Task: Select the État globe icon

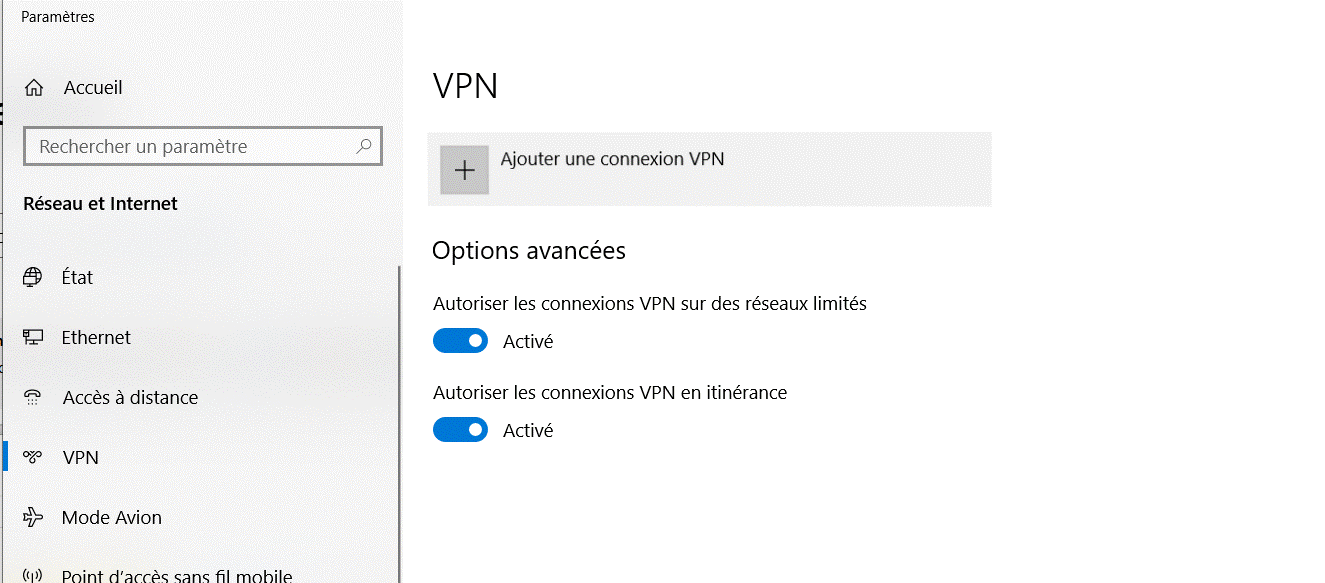Action: click(32, 277)
